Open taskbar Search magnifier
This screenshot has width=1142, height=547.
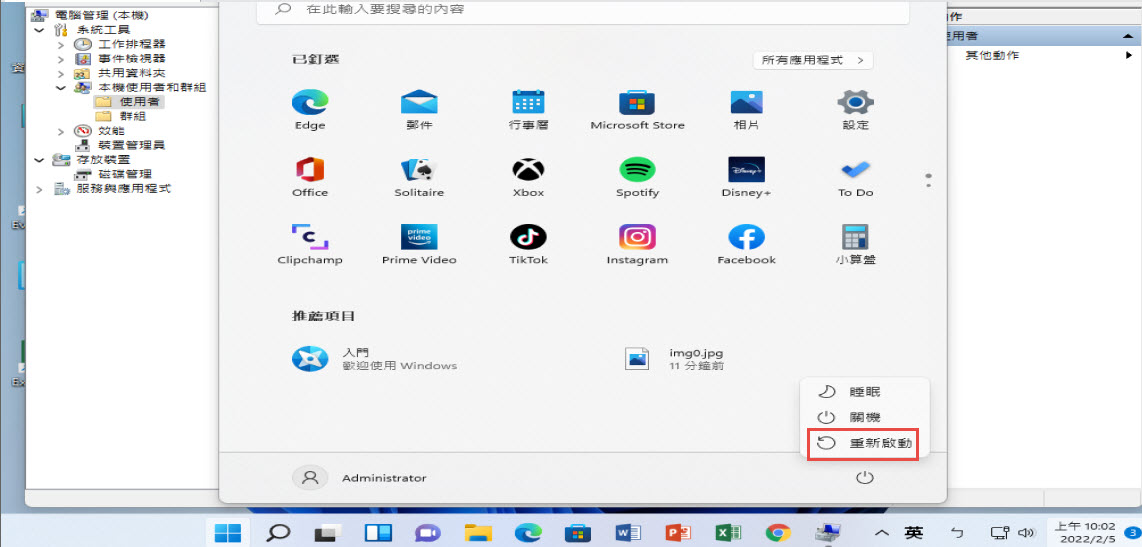[277, 533]
